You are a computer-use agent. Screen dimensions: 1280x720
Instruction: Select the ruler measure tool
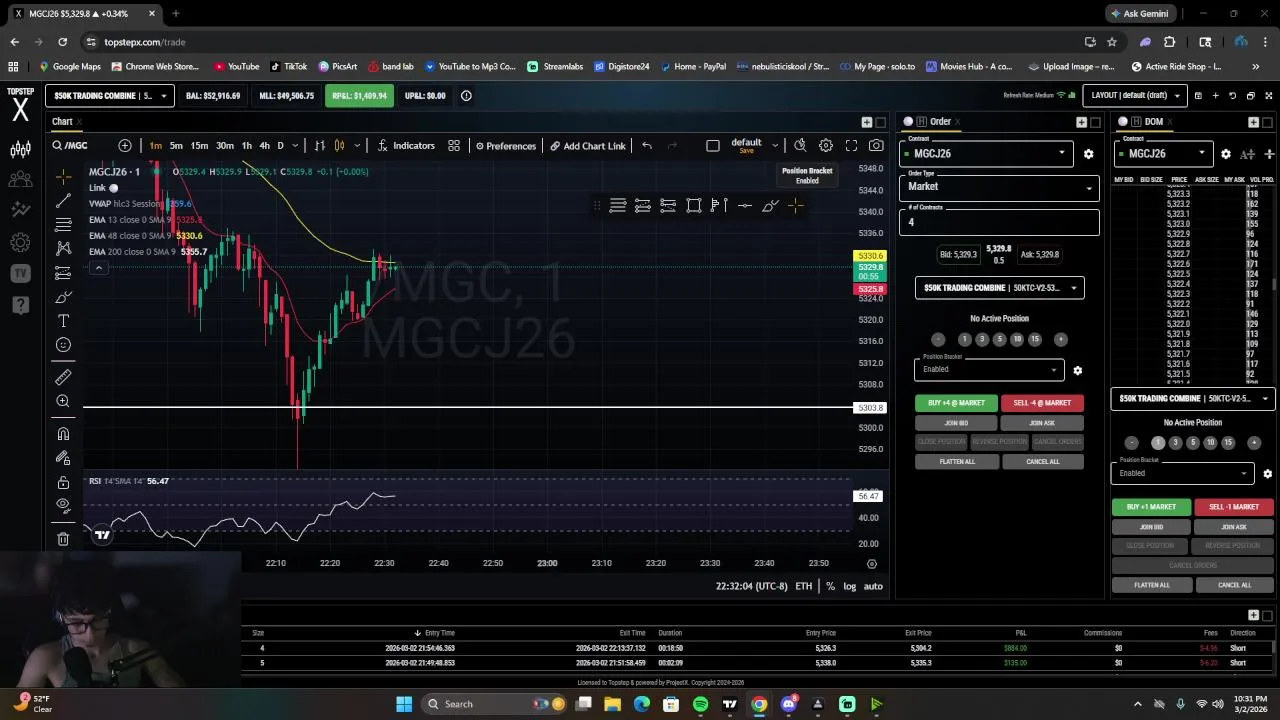pyautogui.click(x=63, y=377)
